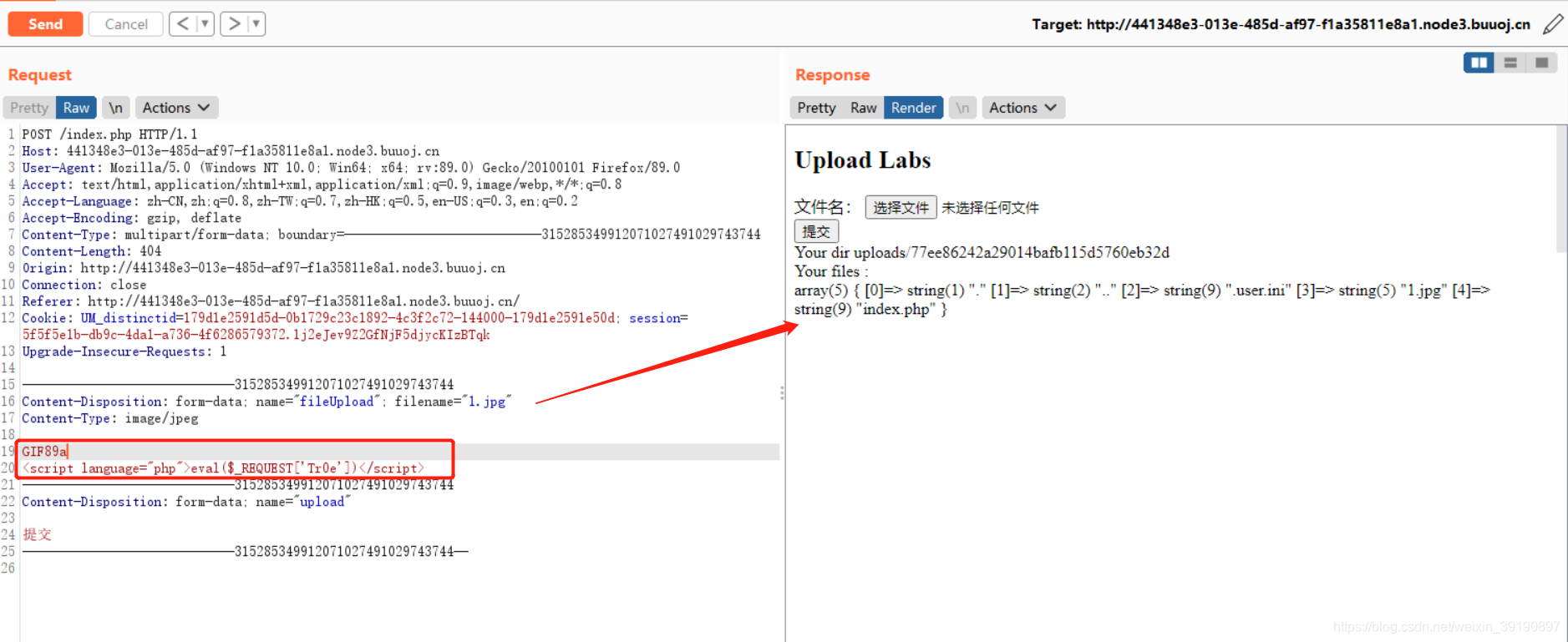This screenshot has height=642, width=1568.
Task: Select top-bottom split layout icon
Action: [x=1510, y=63]
